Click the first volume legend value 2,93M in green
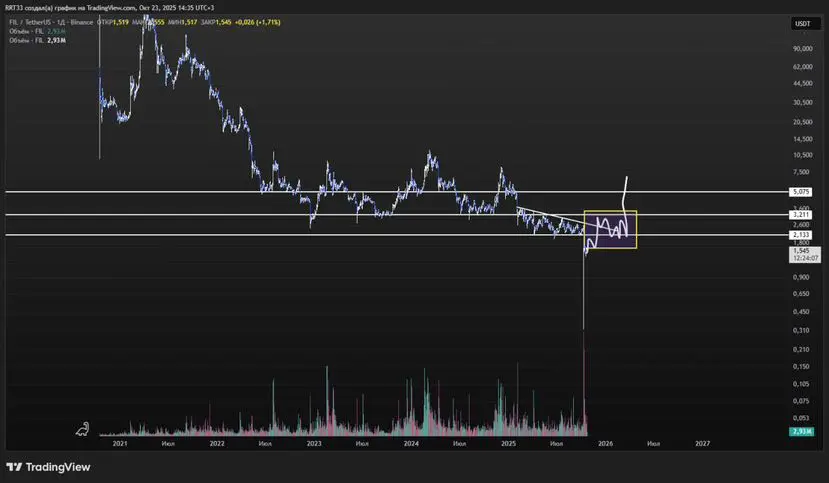Image resolution: width=829 pixels, height=483 pixels. (x=57, y=31)
